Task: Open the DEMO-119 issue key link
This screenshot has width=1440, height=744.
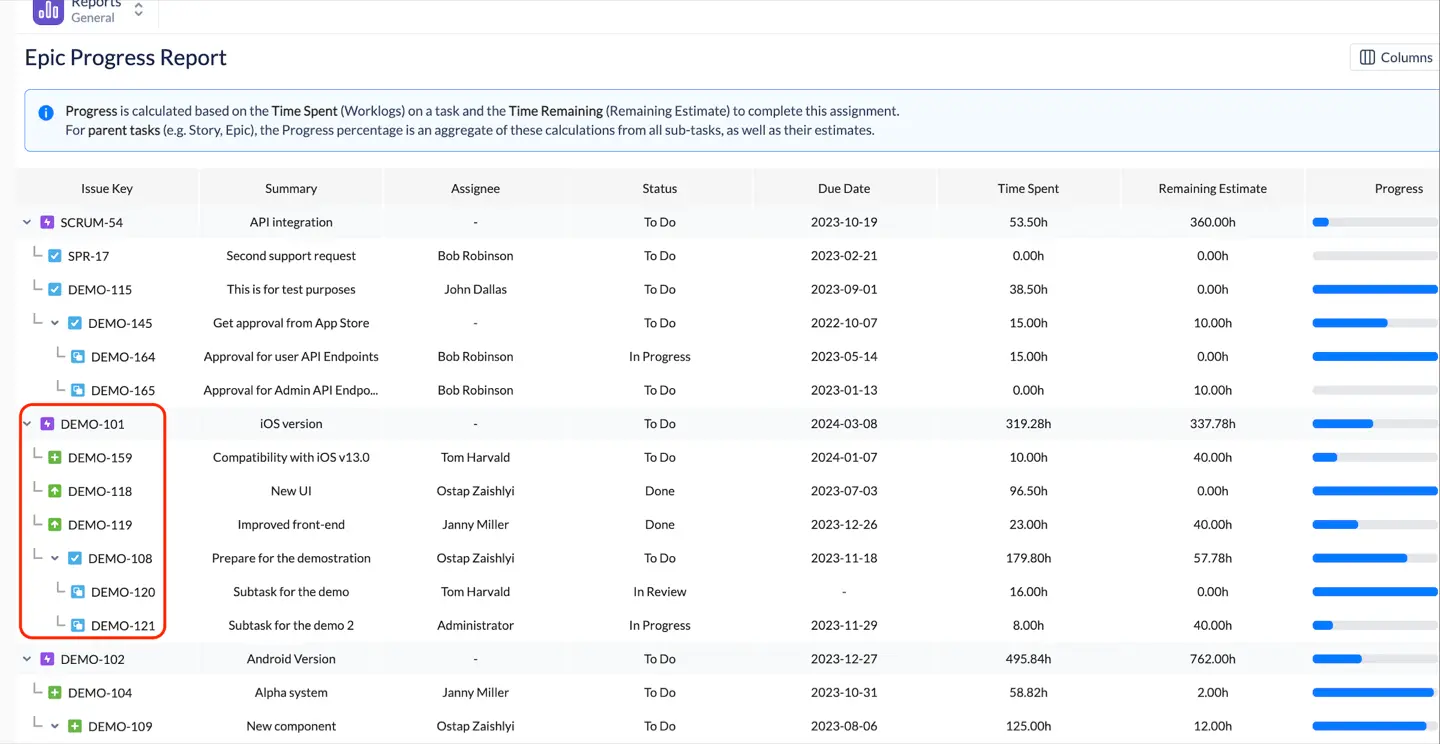Action: pyautogui.click(x=100, y=525)
